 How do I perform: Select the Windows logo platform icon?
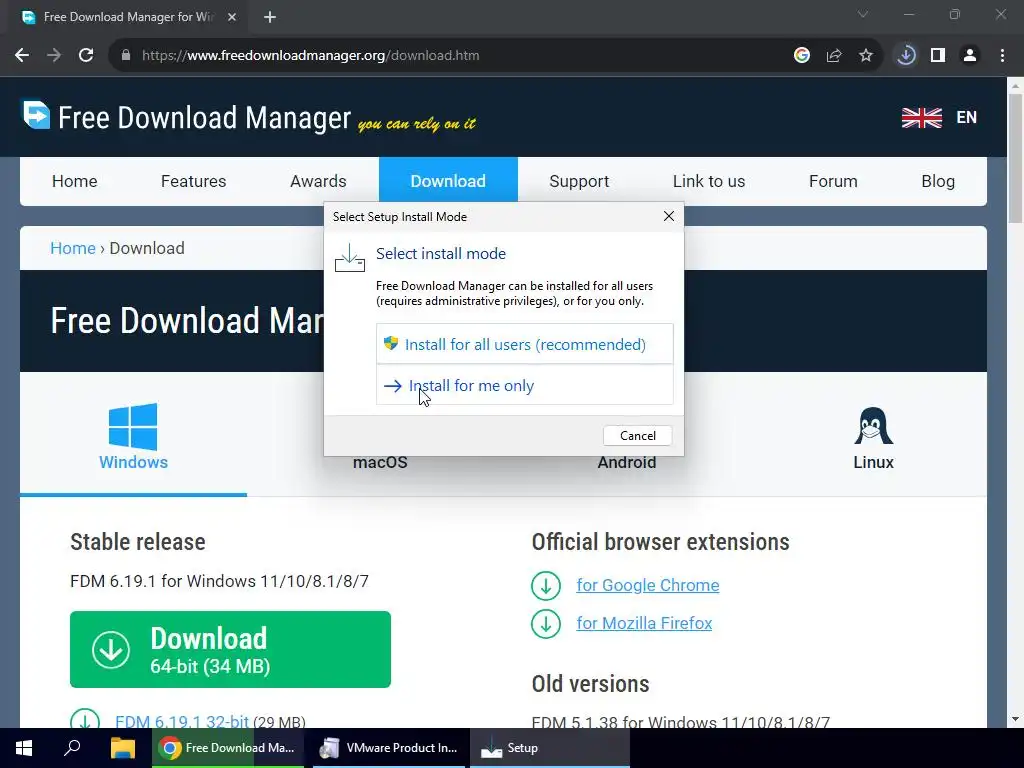point(133,426)
